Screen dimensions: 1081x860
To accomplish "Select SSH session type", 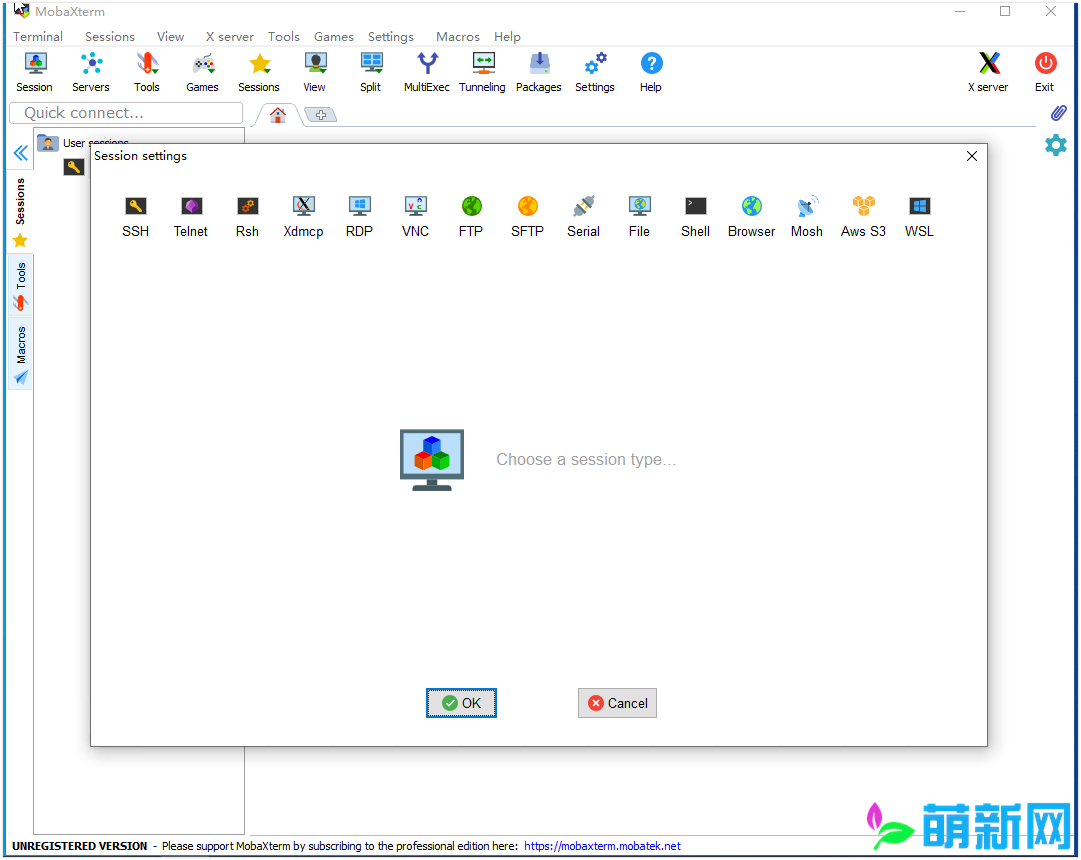I will coord(135,217).
